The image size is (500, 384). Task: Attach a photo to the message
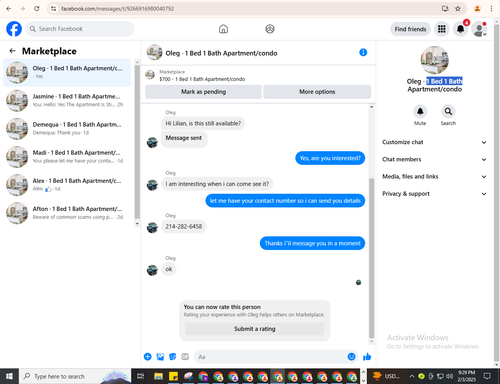pyautogui.click(x=160, y=357)
